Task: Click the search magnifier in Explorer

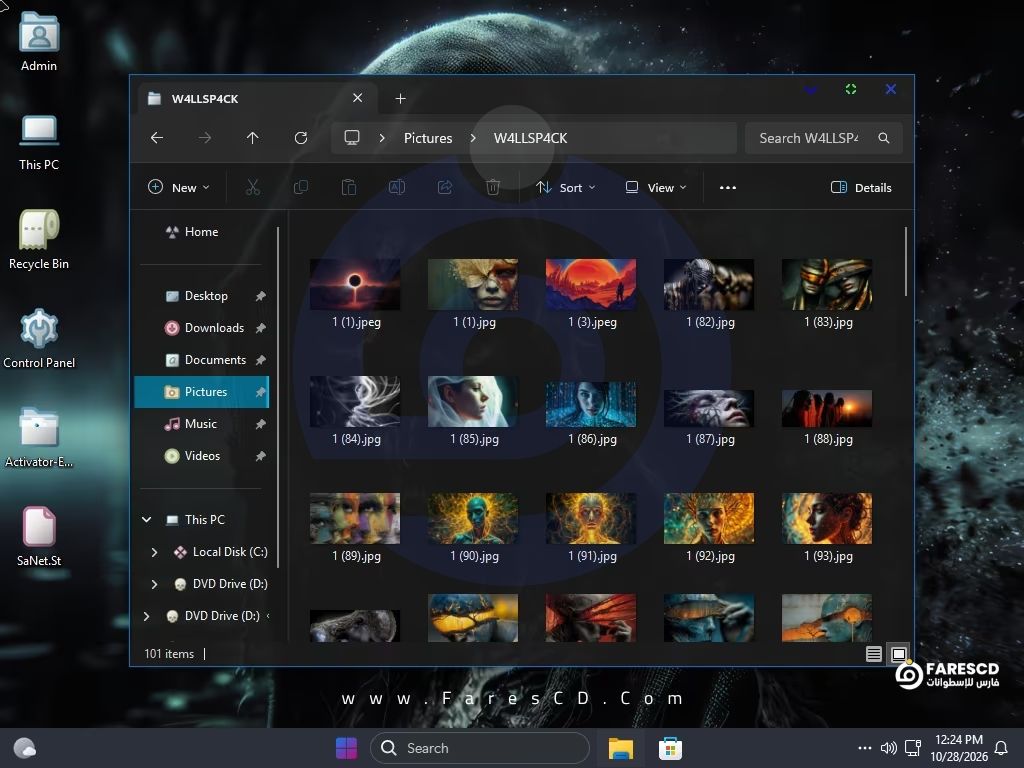Action: pyautogui.click(x=884, y=138)
